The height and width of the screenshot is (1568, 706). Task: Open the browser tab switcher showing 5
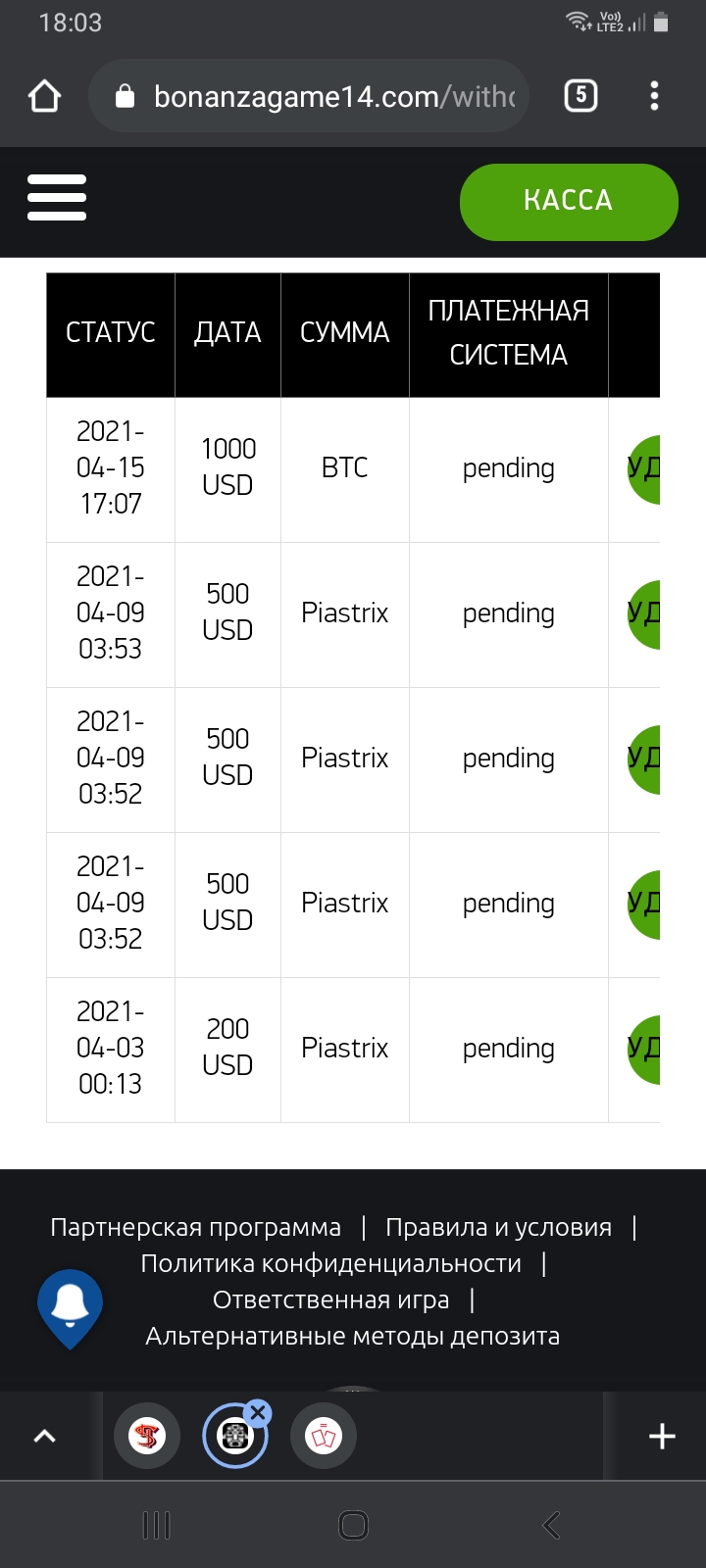click(580, 95)
